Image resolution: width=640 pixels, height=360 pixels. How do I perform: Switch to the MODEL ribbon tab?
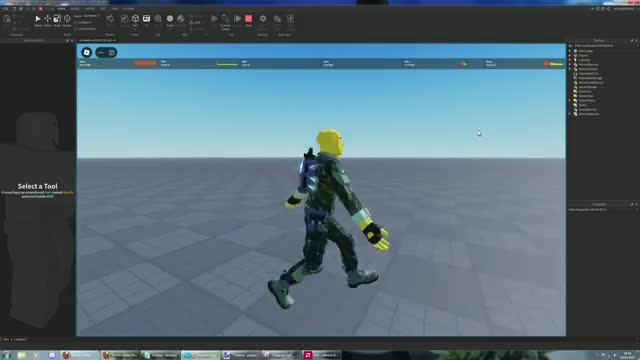75,9
